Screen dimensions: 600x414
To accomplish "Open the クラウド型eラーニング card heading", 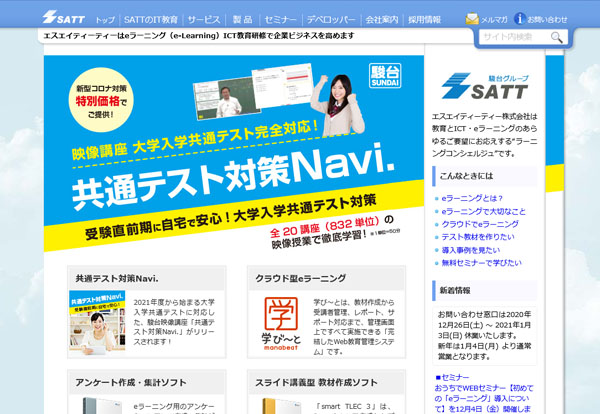I will (300, 279).
